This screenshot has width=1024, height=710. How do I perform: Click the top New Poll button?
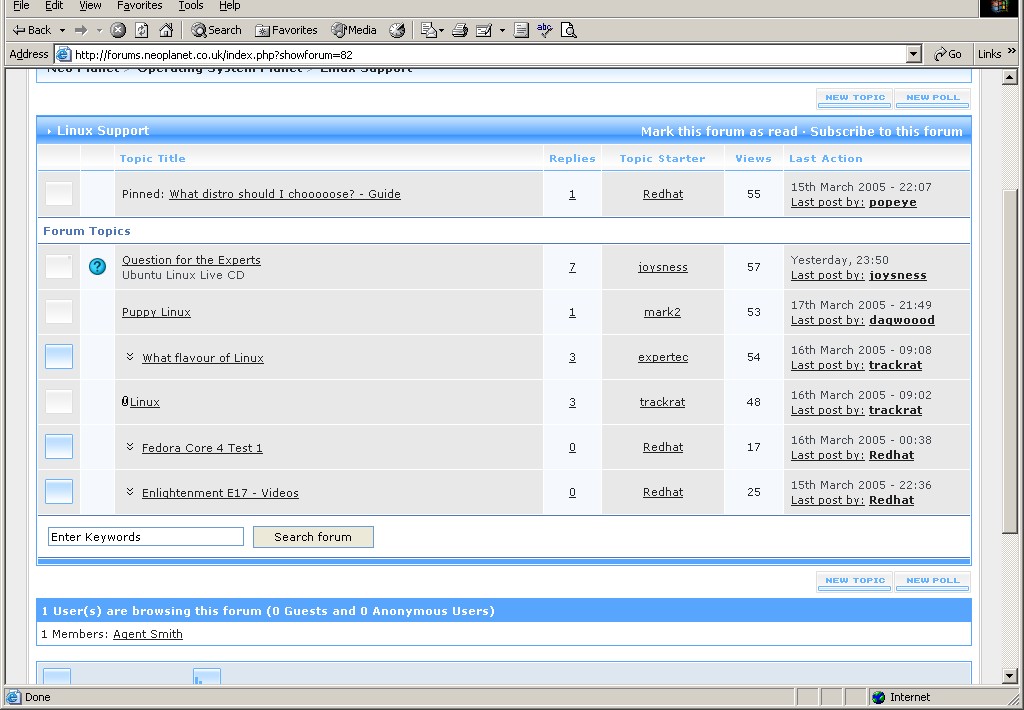point(933,98)
